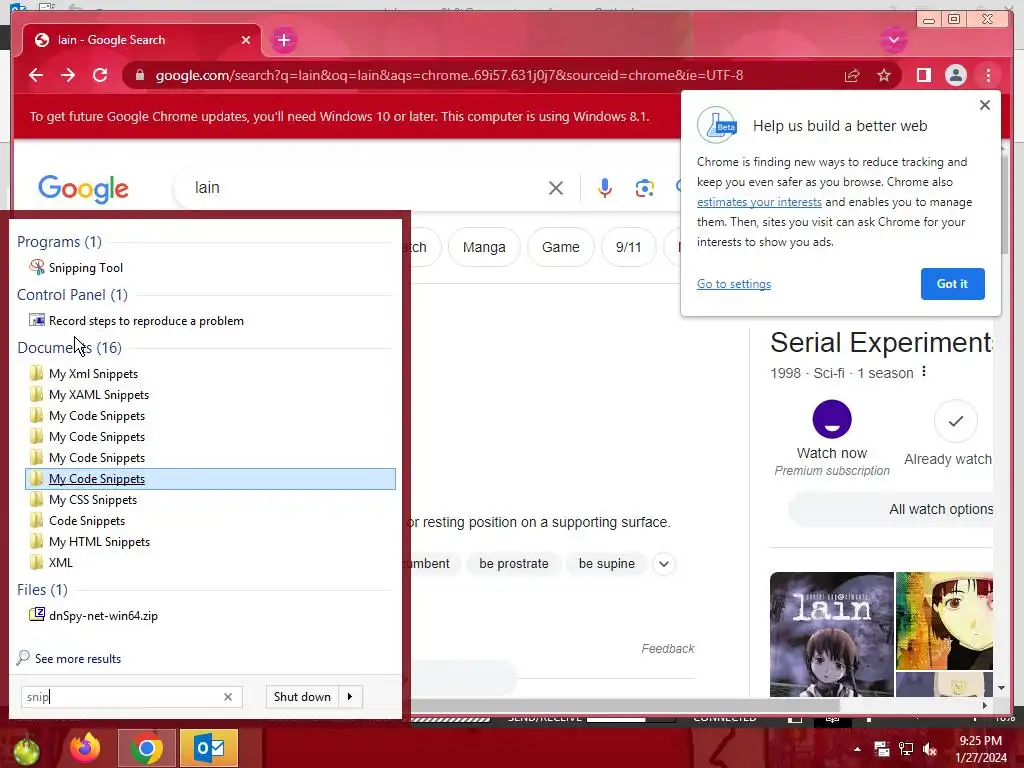Search by image with Google Lens
The width and height of the screenshot is (1024, 768).
coord(644,188)
